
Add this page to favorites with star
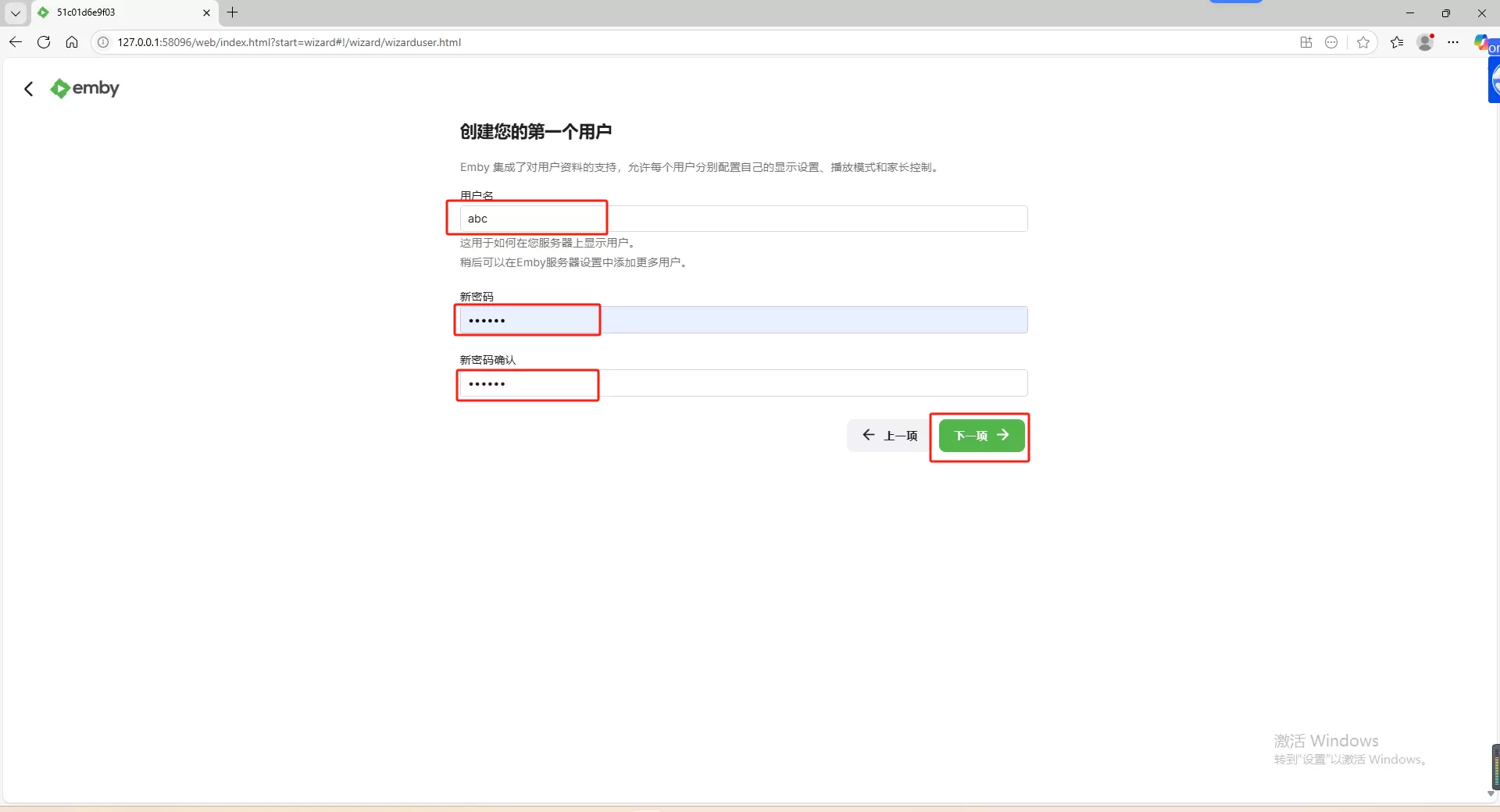click(x=1363, y=42)
